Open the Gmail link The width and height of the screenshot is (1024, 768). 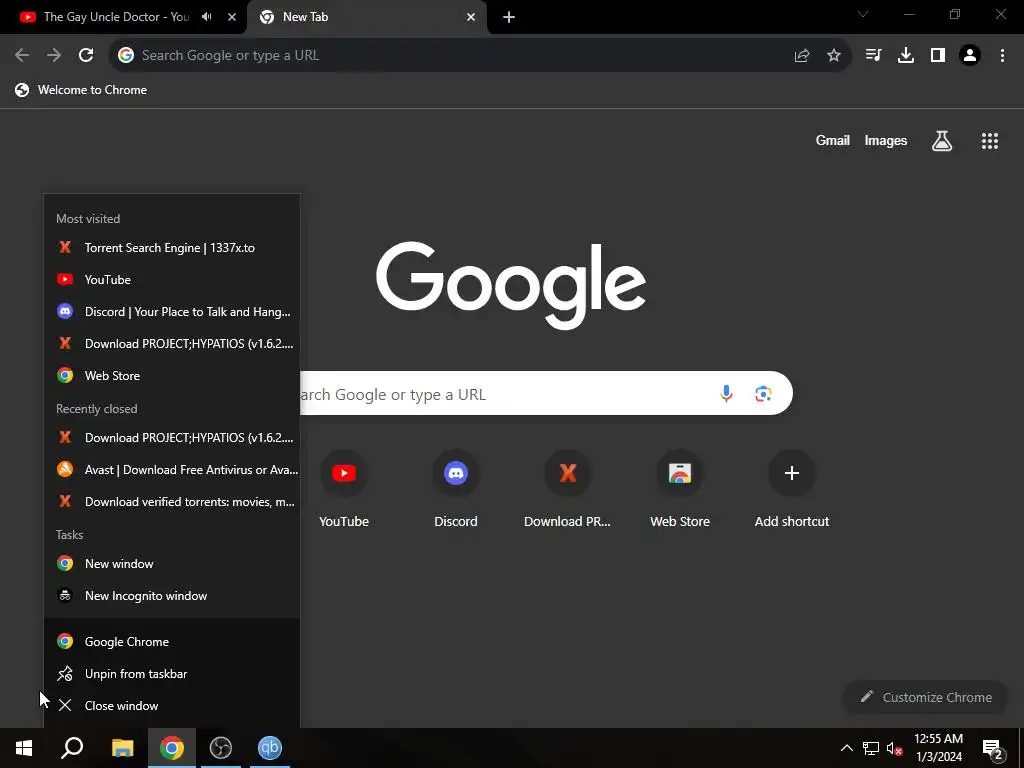833,140
